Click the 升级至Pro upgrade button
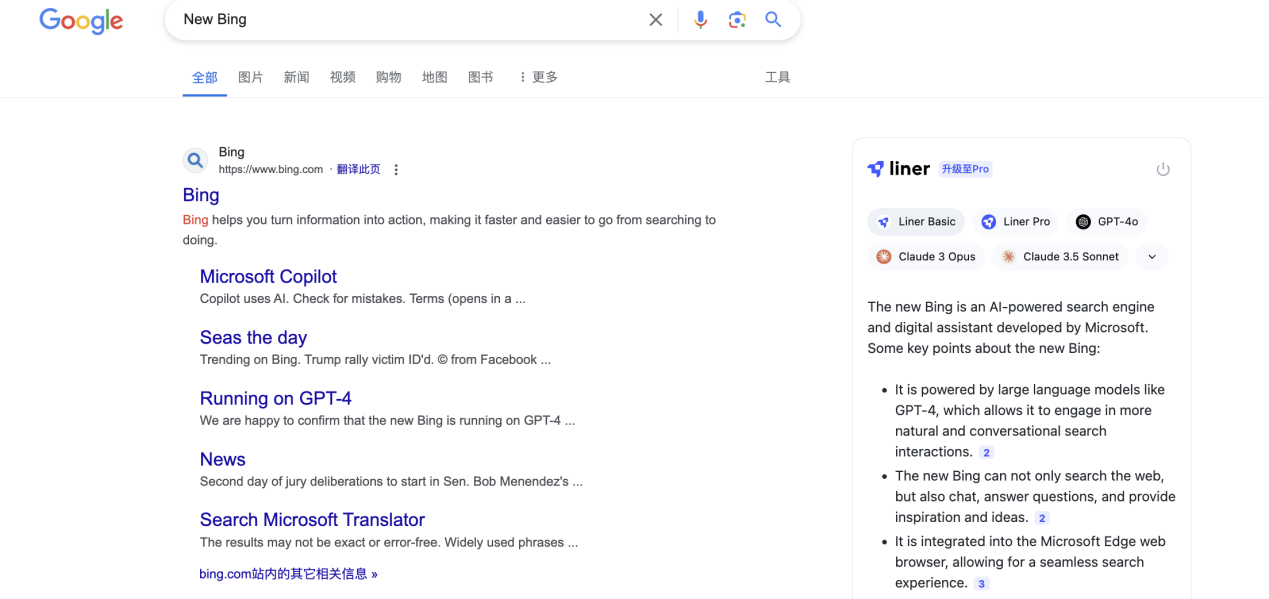The height and width of the screenshot is (599, 1269). click(x=965, y=169)
